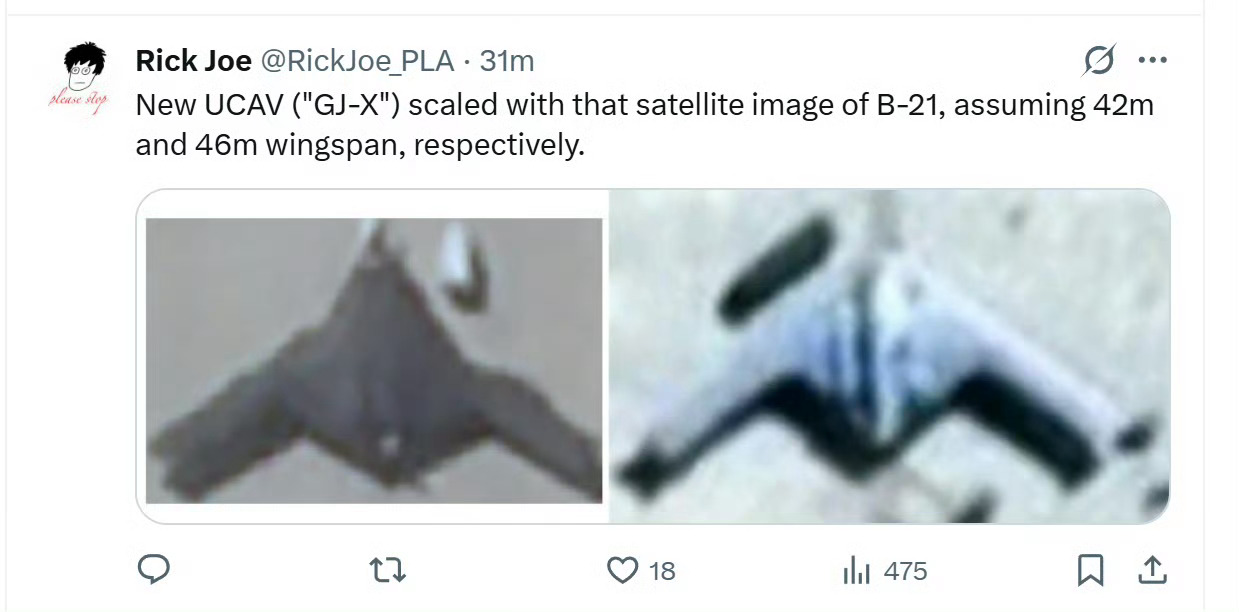This screenshot has height=612, width=1239.
Task: Open the post via 31m timestamp
Action: coord(507,62)
